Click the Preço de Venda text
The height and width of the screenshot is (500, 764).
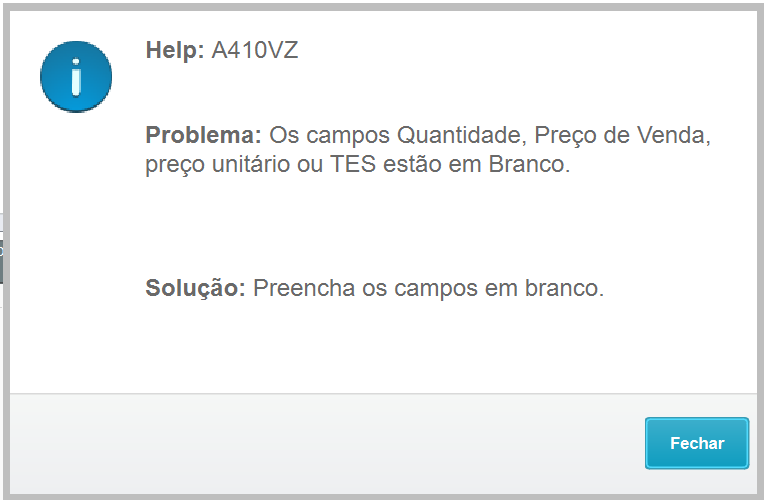pyautogui.click(x=622, y=135)
